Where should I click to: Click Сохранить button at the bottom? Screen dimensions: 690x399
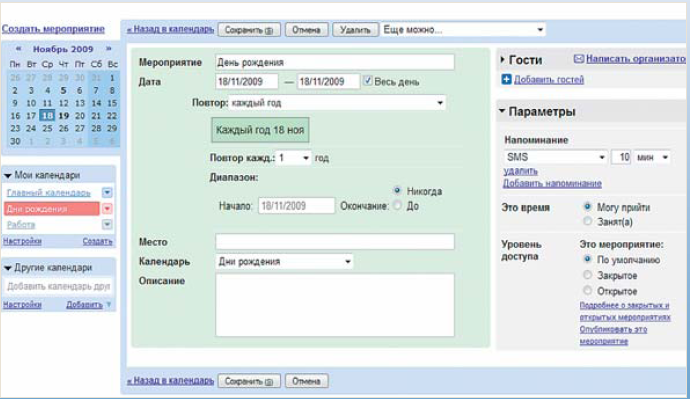click(249, 381)
